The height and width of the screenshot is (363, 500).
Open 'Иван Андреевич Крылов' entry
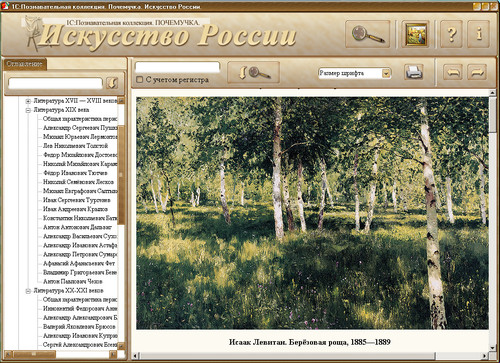coord(75,209)
